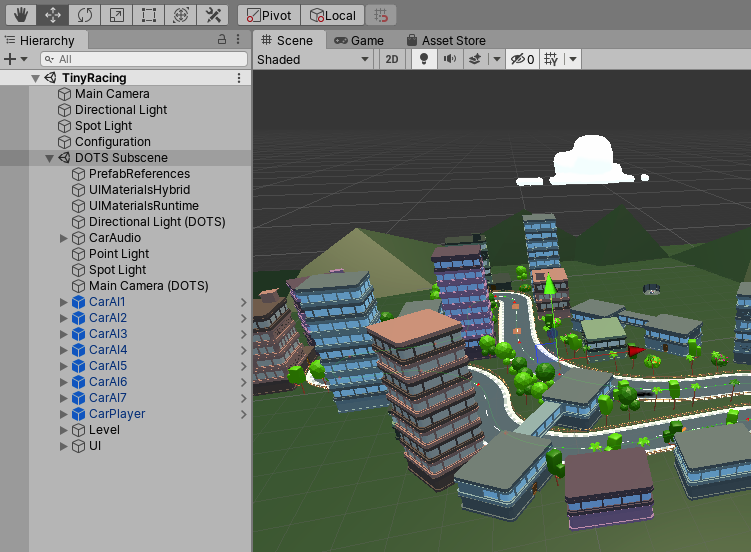Toggle Pivot handle position
The image size is (751, 552).
[x=269, y=15]
